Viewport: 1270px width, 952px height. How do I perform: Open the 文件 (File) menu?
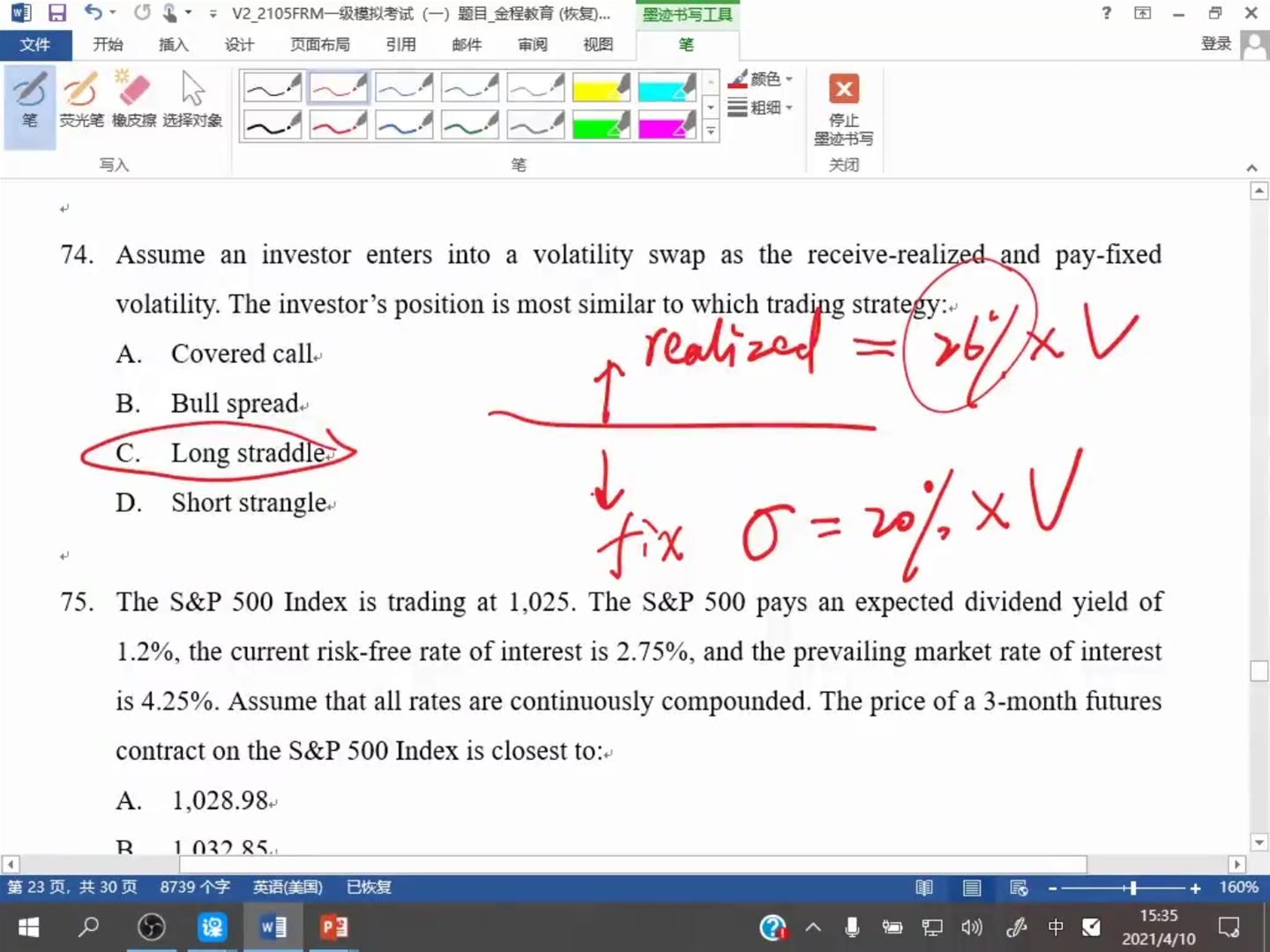35,44
